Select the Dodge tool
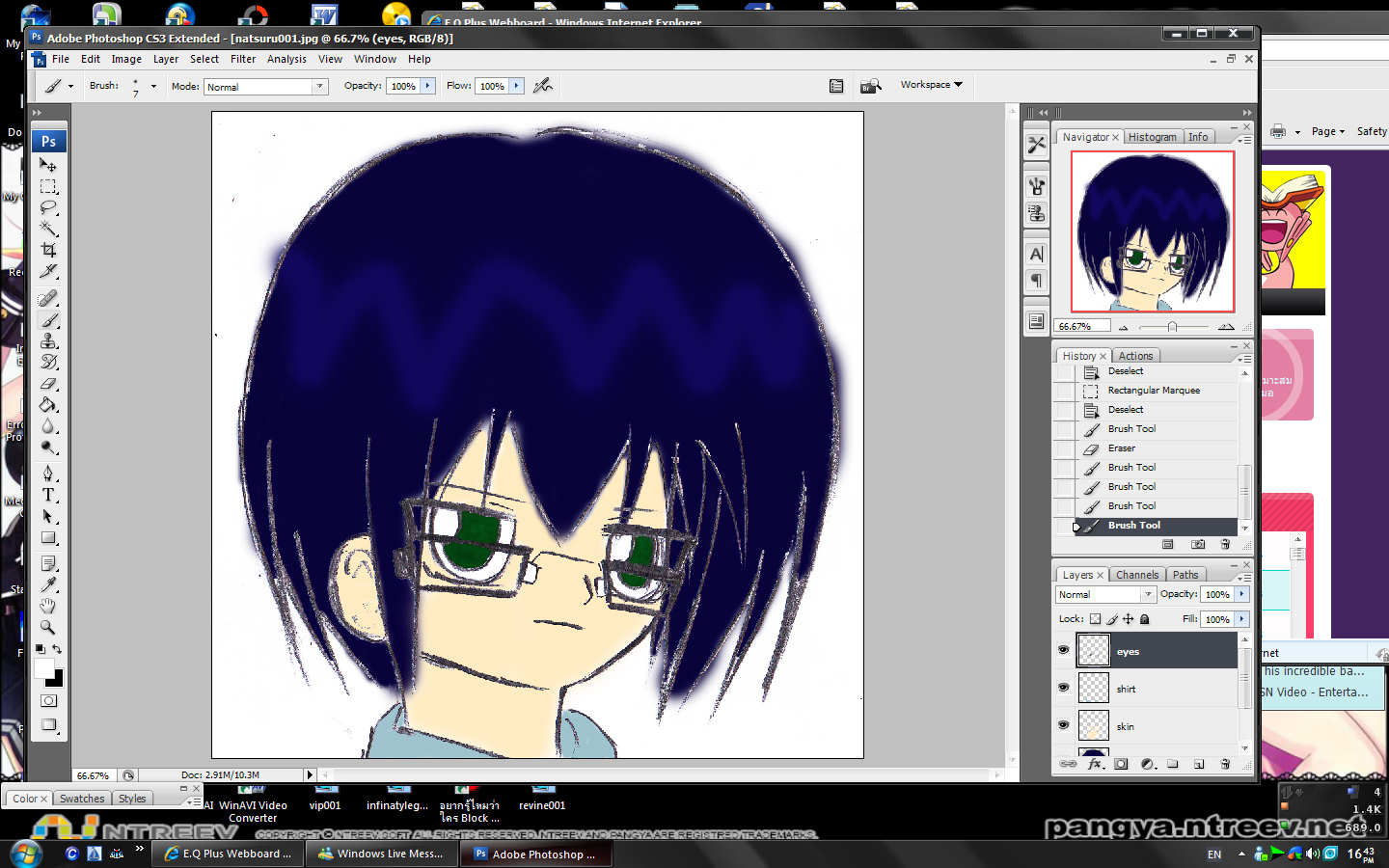The image size is (1389, 868). 48,448
